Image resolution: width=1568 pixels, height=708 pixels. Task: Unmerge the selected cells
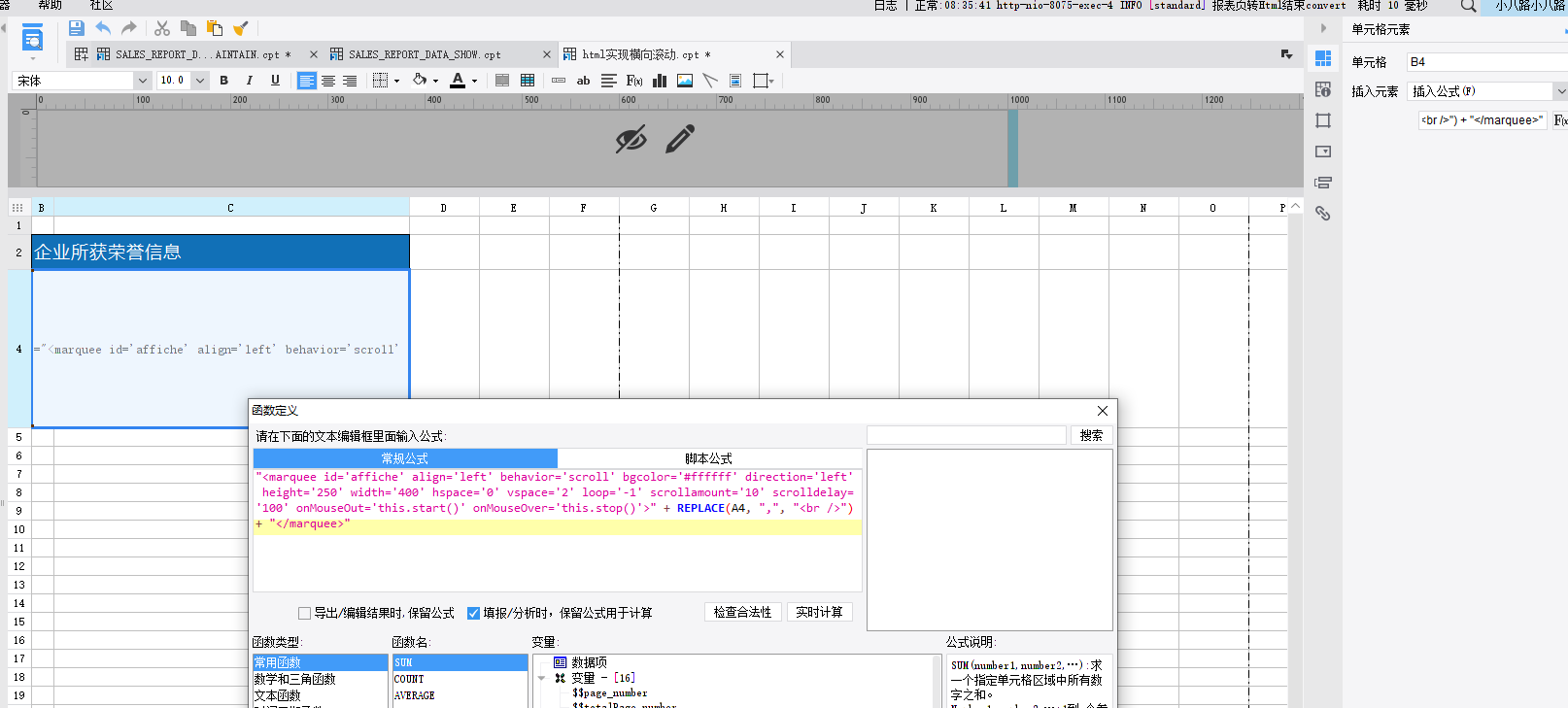(x=528, y=81)
